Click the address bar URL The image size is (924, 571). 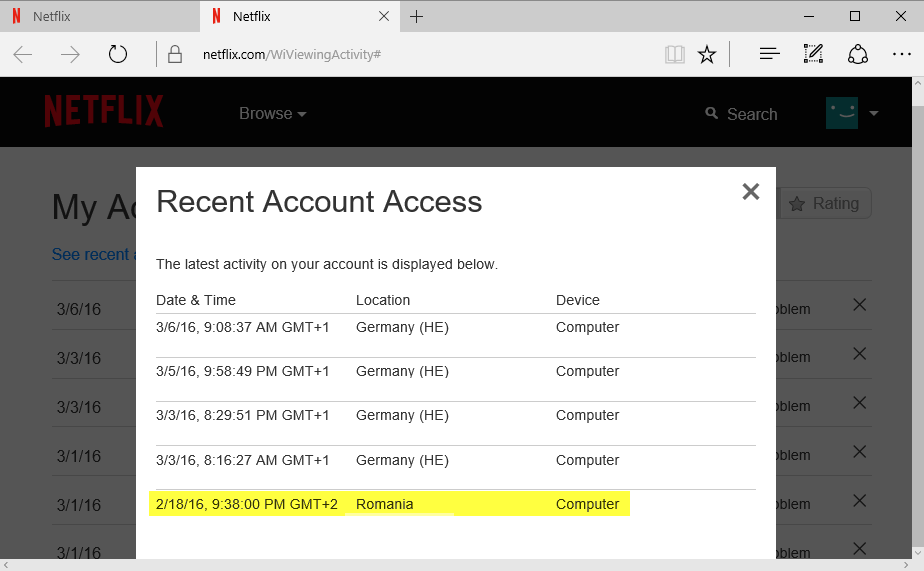pyautogui.click(x=292, y=54)
